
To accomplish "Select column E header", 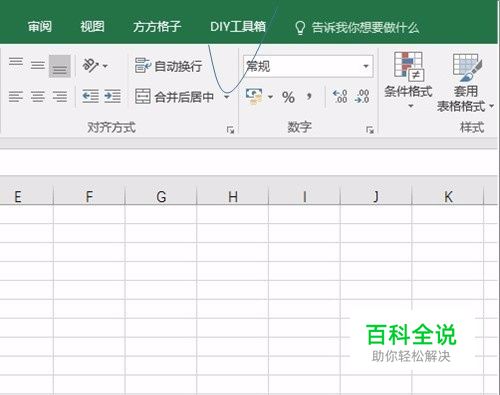I will [18, 197].
